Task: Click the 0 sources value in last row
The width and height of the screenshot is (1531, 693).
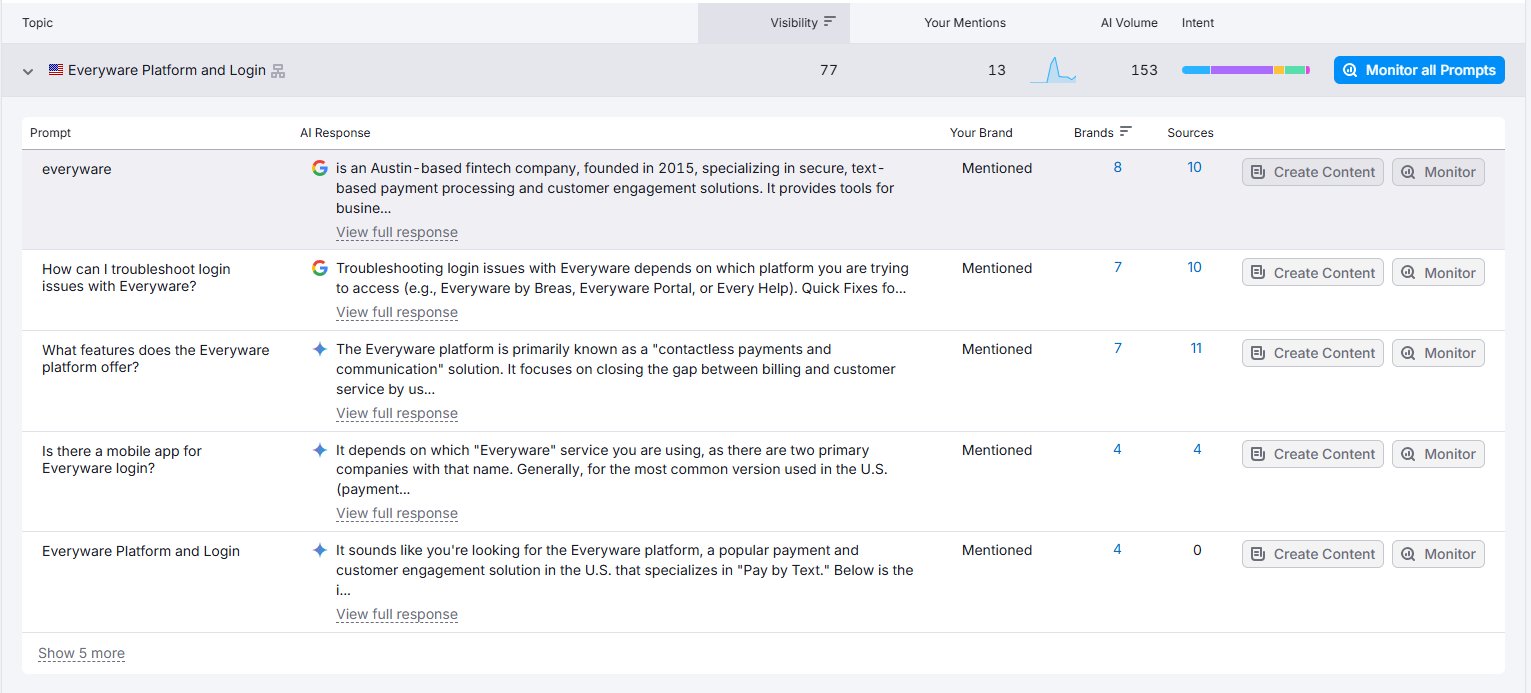Action: click(1197, 549)
